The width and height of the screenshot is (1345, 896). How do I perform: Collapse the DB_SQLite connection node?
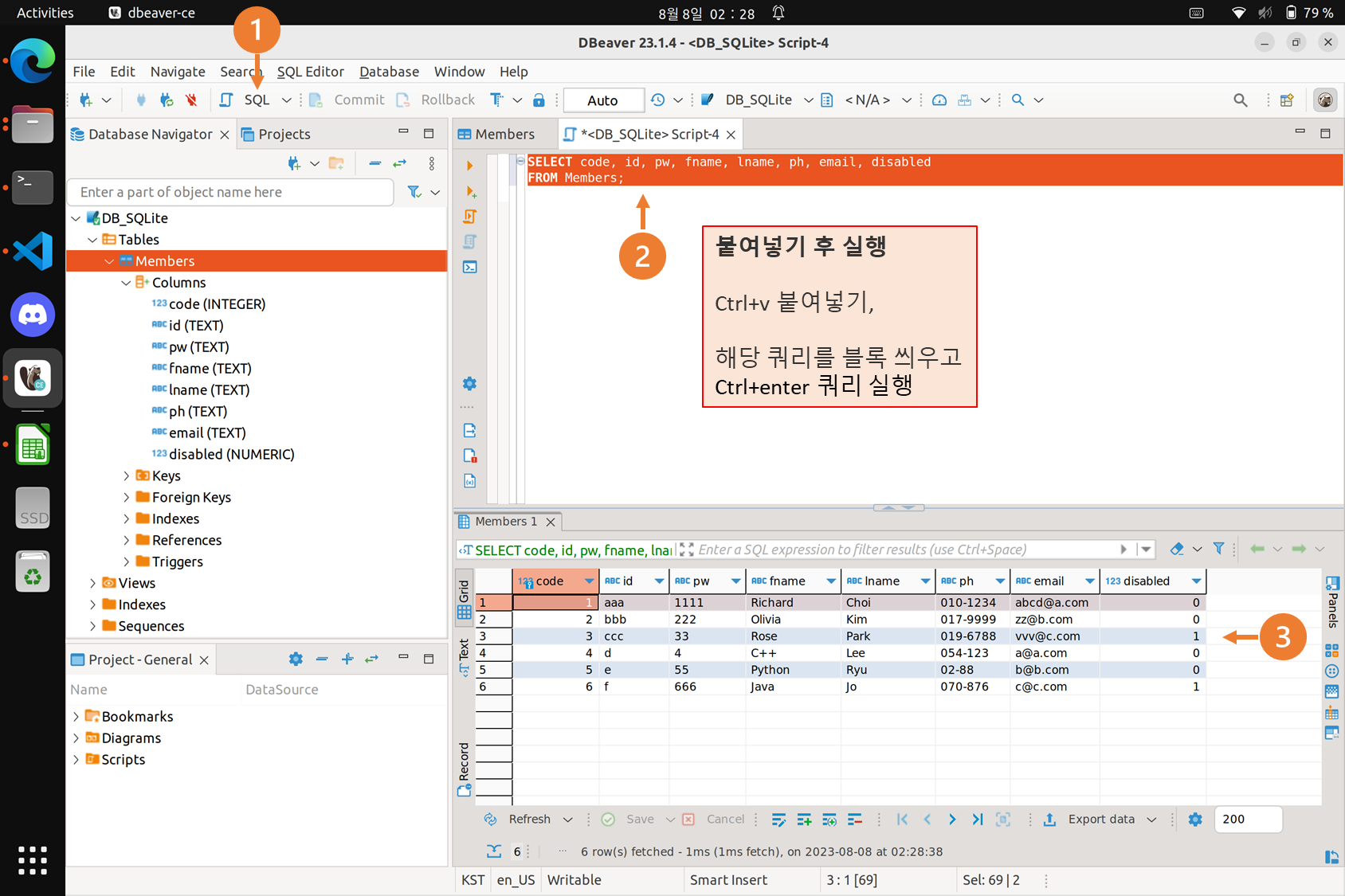76,218
